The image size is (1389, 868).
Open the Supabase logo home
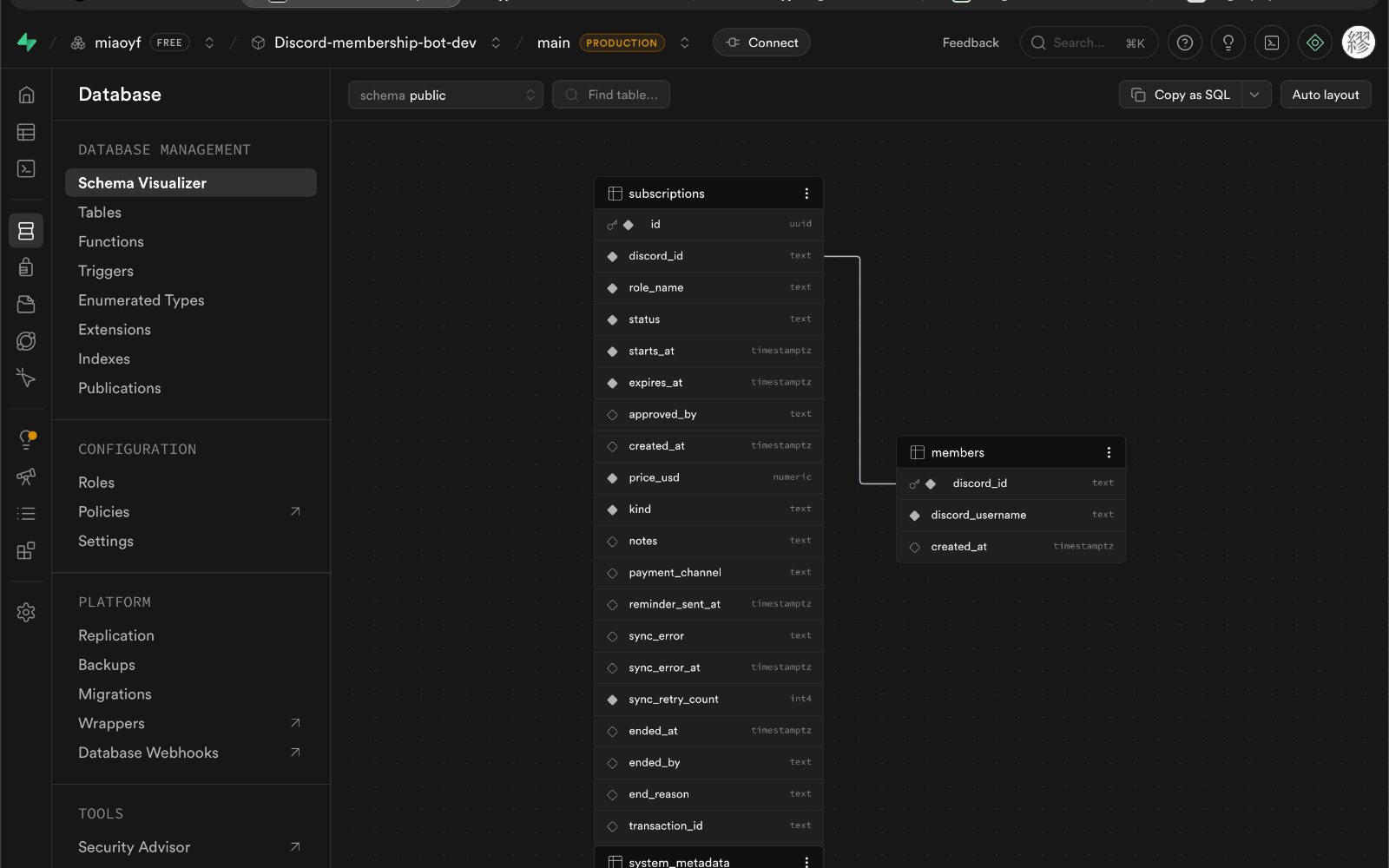point(27,42)
